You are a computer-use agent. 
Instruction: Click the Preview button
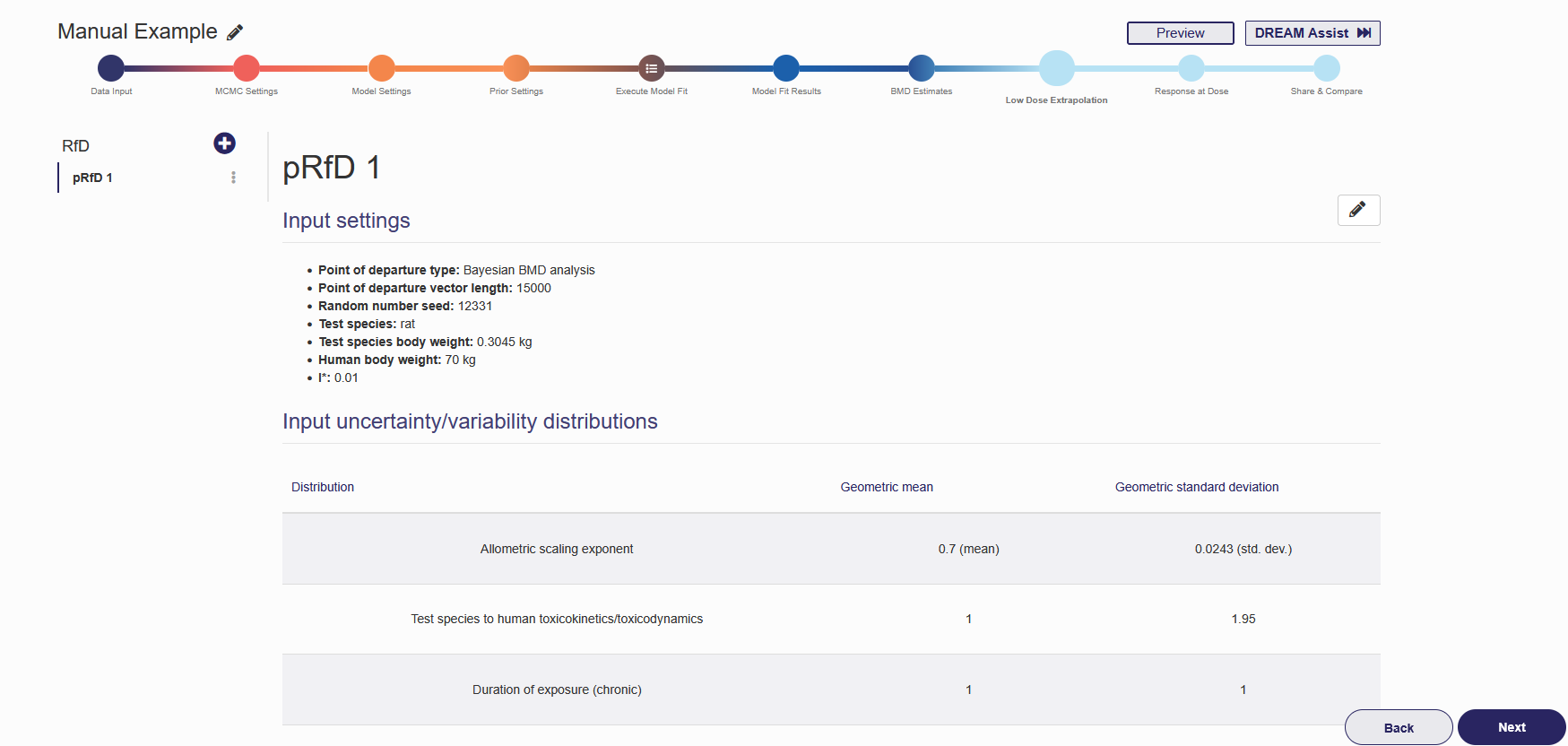pyautogui.click(x=1180, y=33)
